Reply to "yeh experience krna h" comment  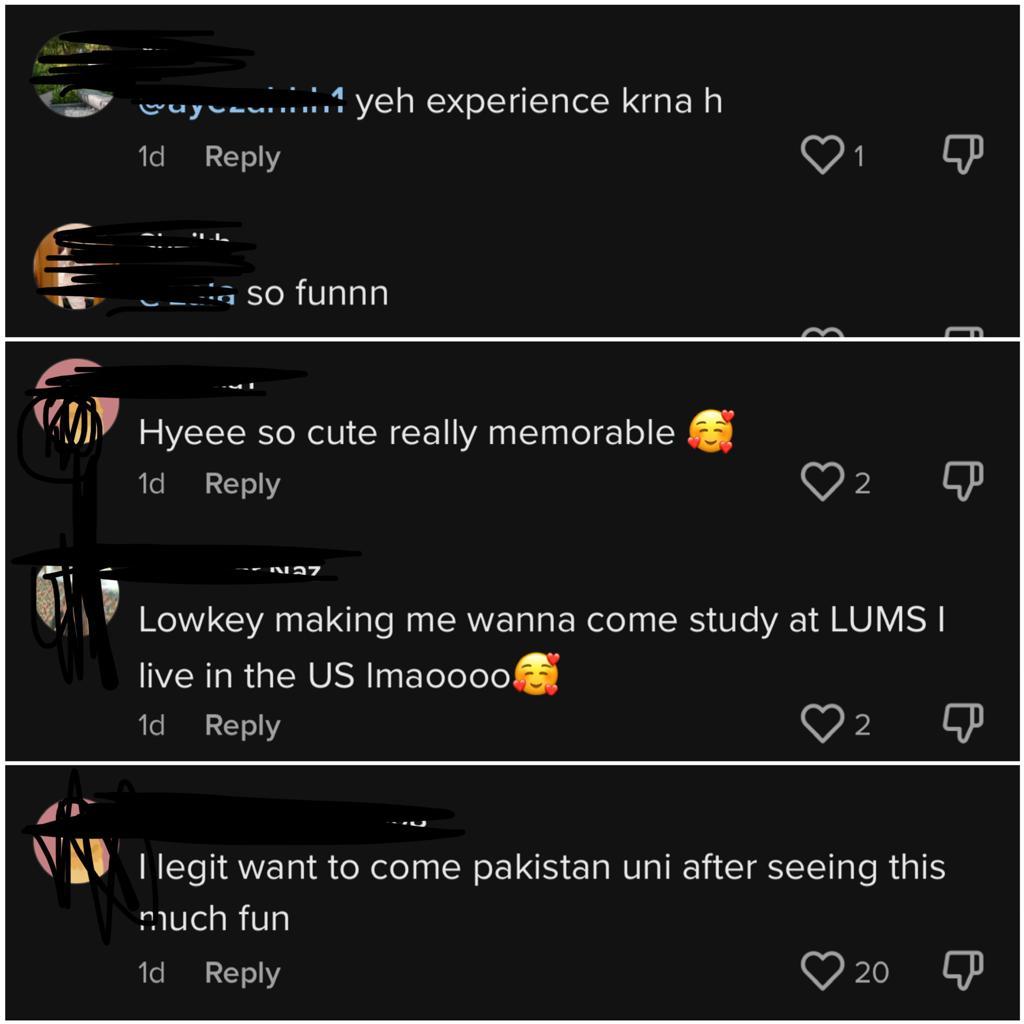tap(242, 157)
